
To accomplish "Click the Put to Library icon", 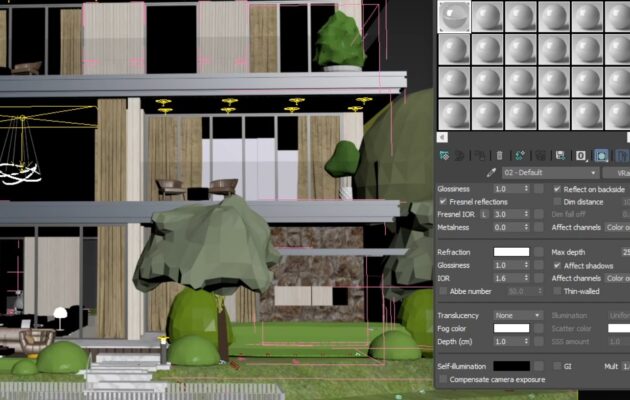I will [x=561, y=155].
